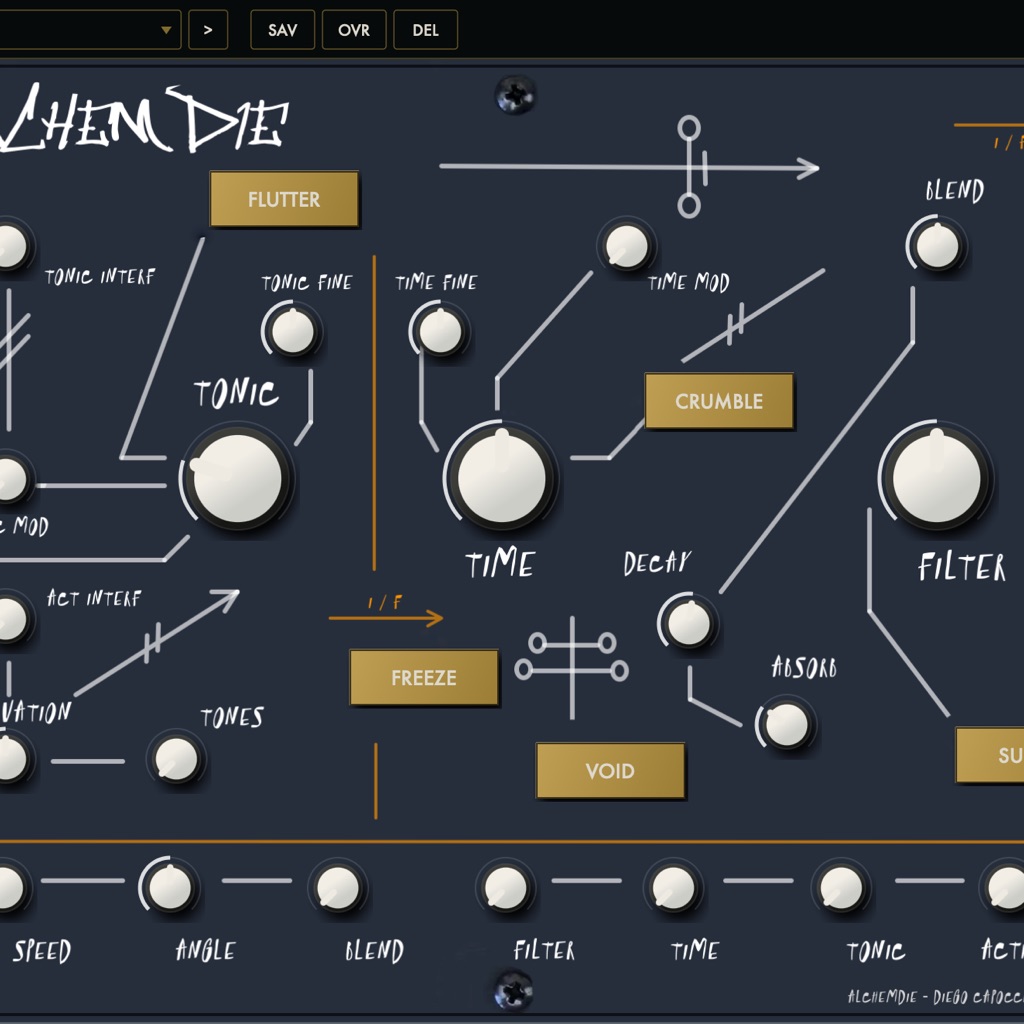The height and width of the screenshot is (1024, 1024).
Task: Toggle the FREEZE button
Action: 424,678
